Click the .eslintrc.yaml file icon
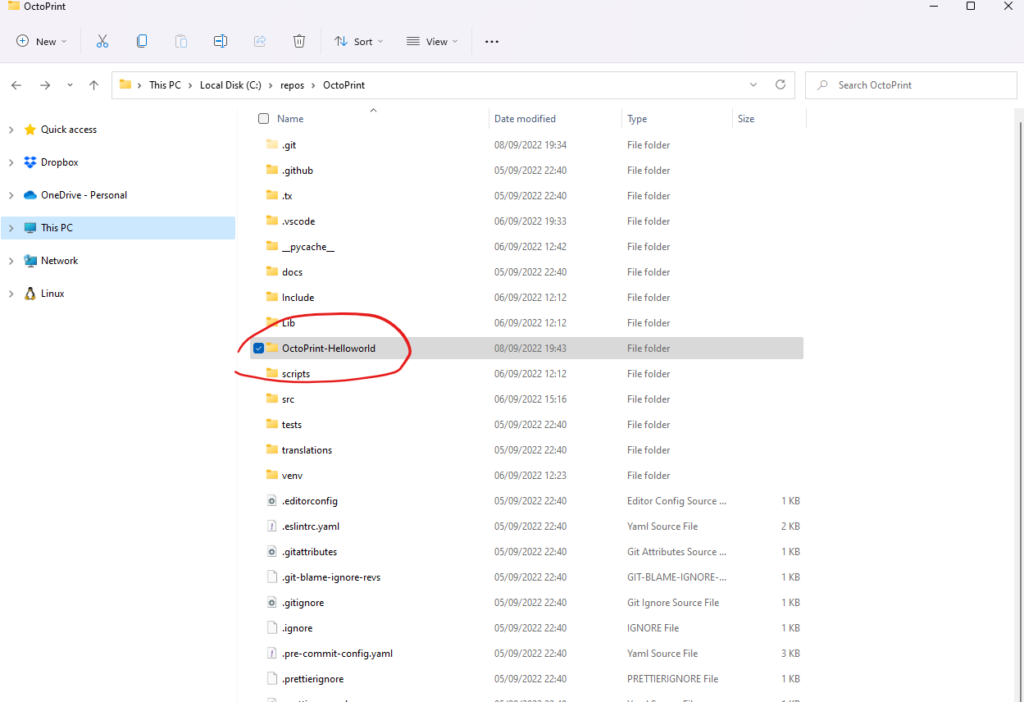1024x702 pixels. coord(272,526)
